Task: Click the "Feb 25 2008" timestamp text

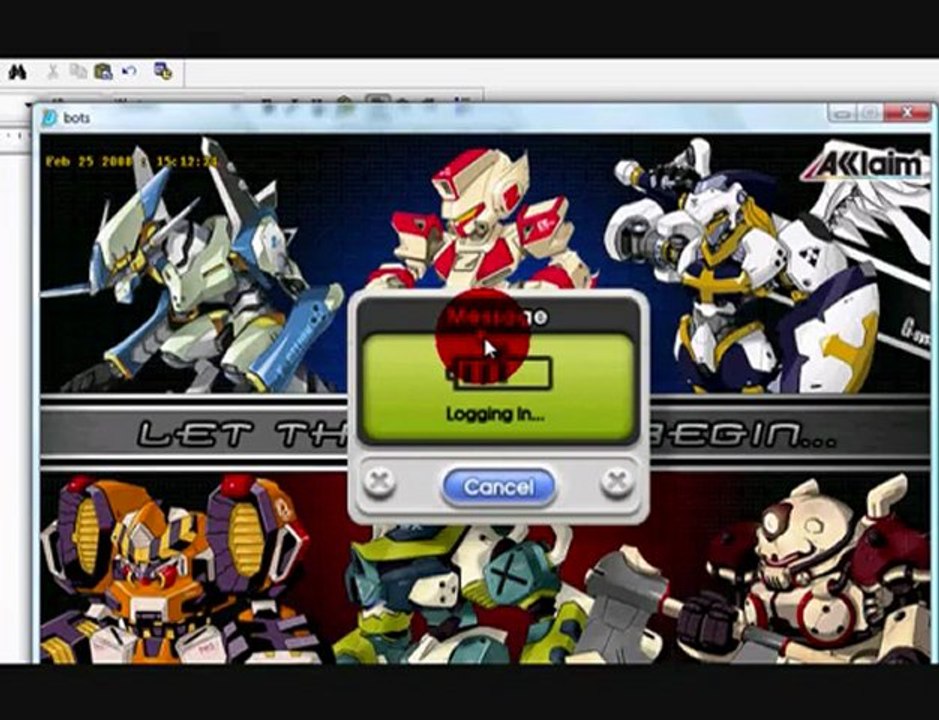Action: pos(90,162)
